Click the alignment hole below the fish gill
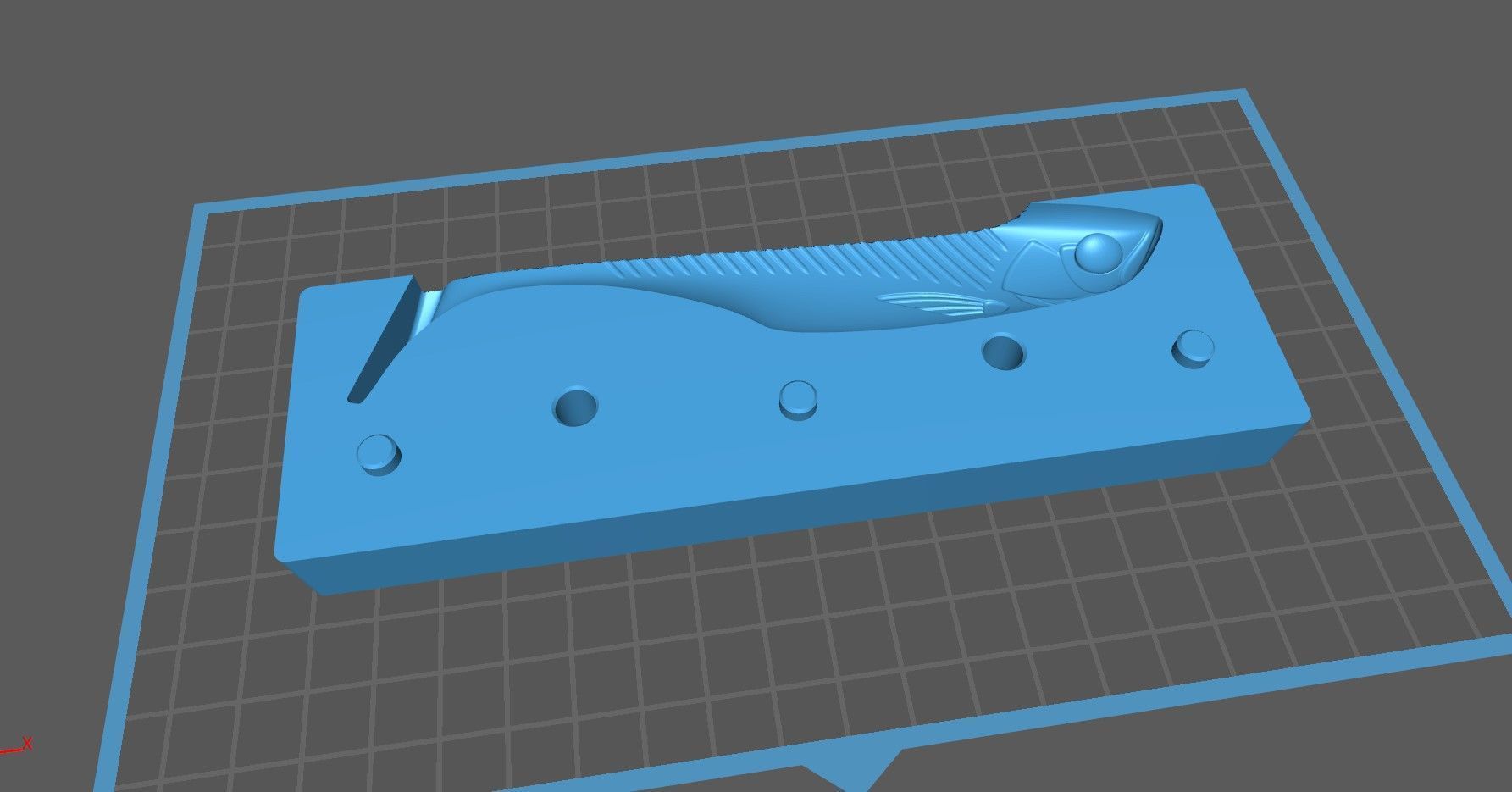 (1003, 352)
